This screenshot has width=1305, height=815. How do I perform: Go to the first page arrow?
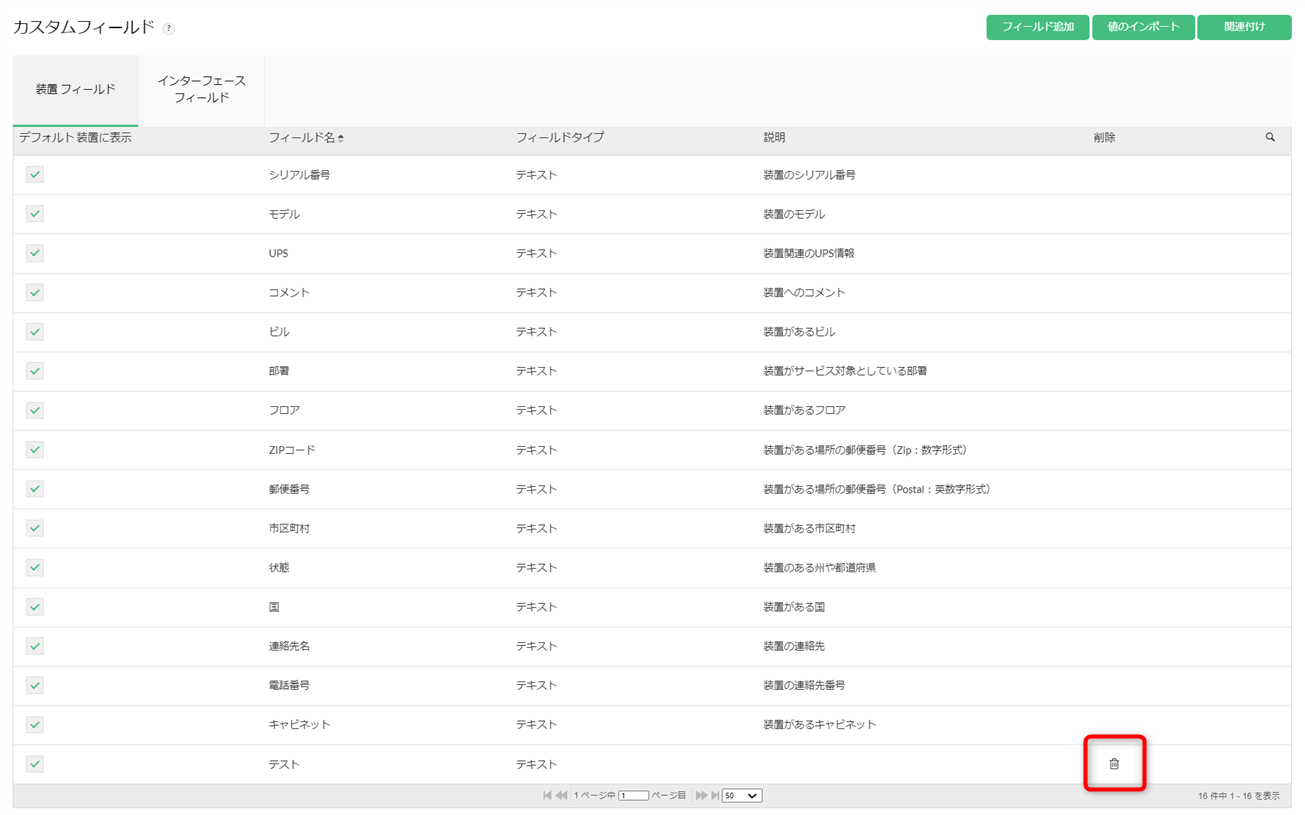click(x=547, y=796)
